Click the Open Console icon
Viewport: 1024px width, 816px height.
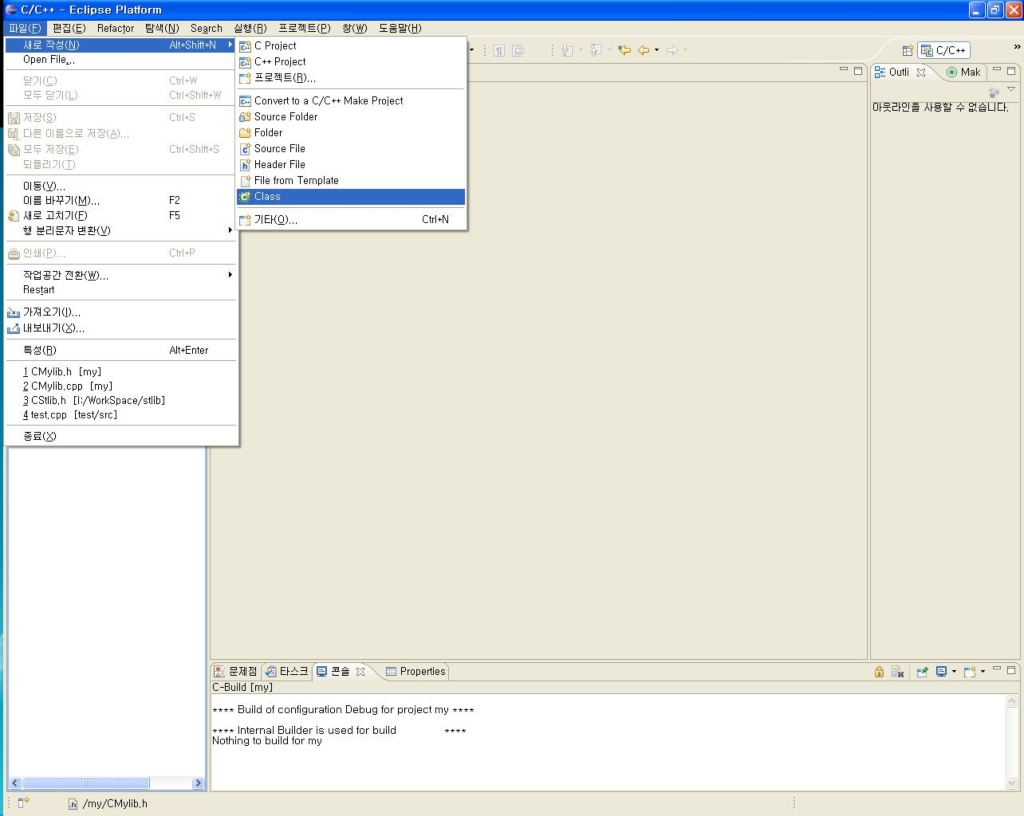(x=969, y=672)
